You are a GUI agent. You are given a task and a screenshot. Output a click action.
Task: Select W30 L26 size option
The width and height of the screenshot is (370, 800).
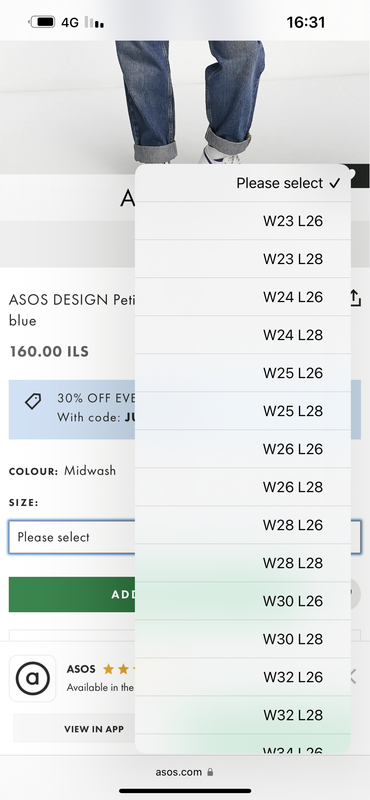[x=243, y=601]
